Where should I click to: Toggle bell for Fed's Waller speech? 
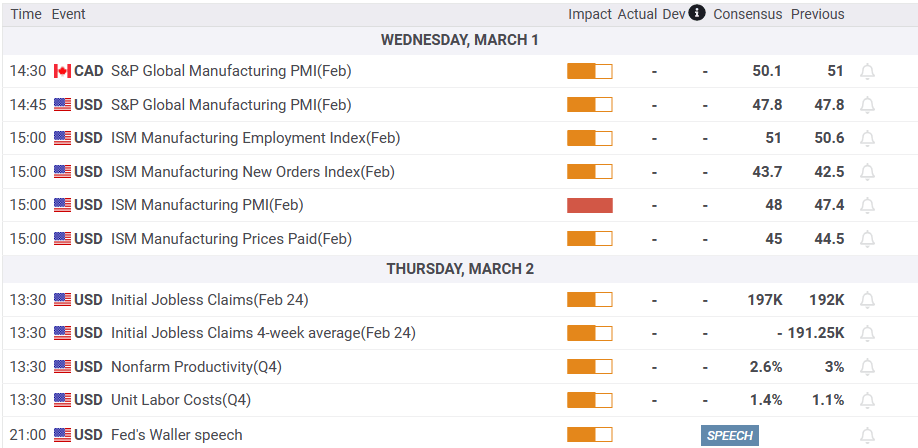(x=867, y=435)
